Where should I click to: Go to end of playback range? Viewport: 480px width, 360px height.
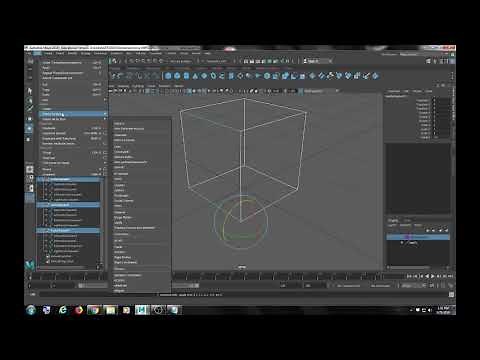coord(450,276)
